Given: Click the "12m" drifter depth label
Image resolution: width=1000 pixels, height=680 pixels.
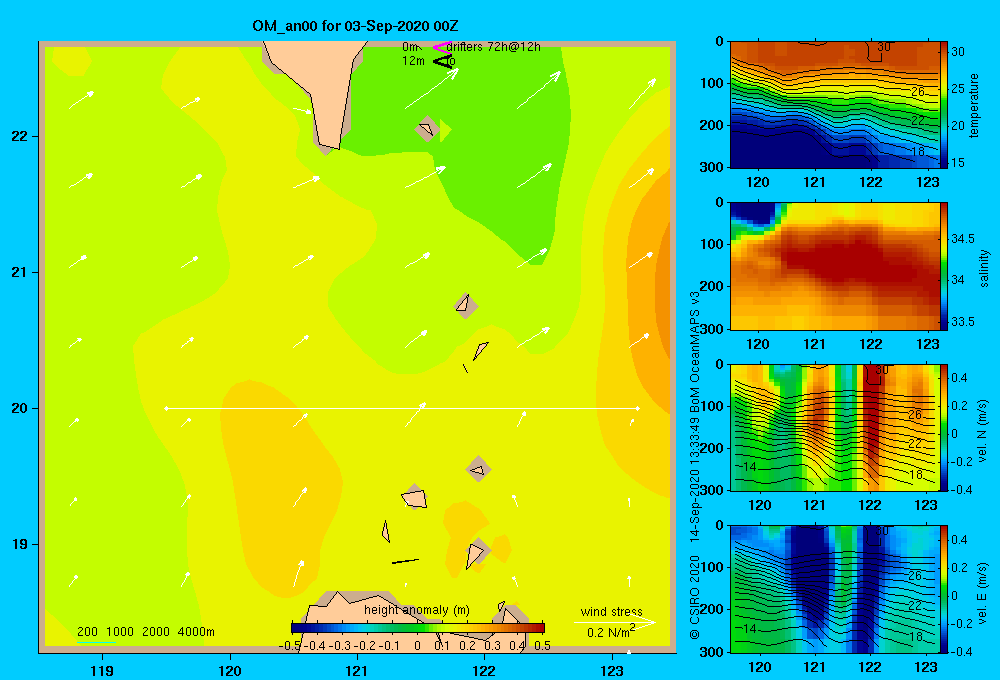Looking at the screenshot, I should (x=413, y=61).
